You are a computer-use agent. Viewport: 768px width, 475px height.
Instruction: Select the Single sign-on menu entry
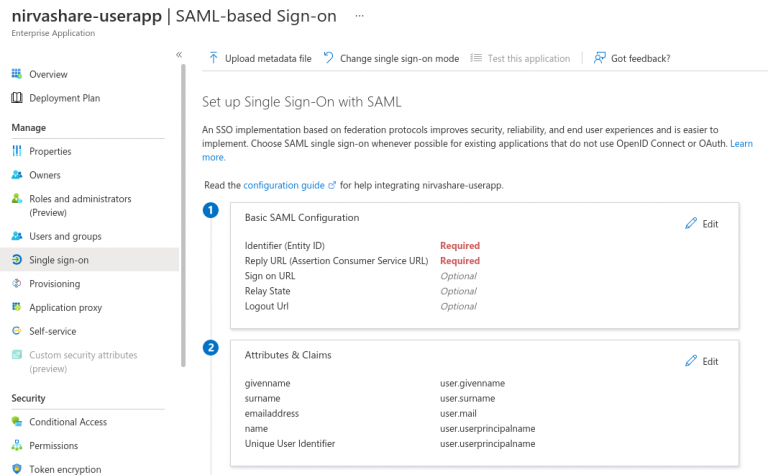[89, 260]
